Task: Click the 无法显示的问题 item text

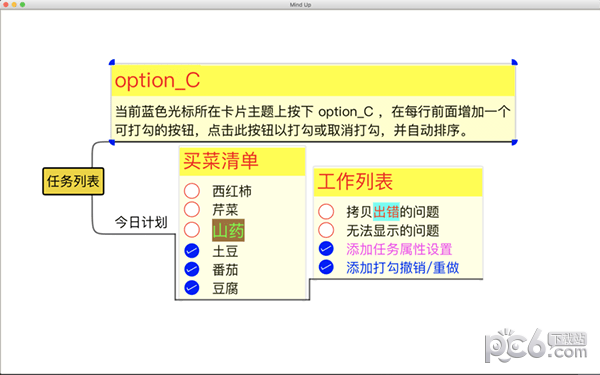Action: pos(393,230)
